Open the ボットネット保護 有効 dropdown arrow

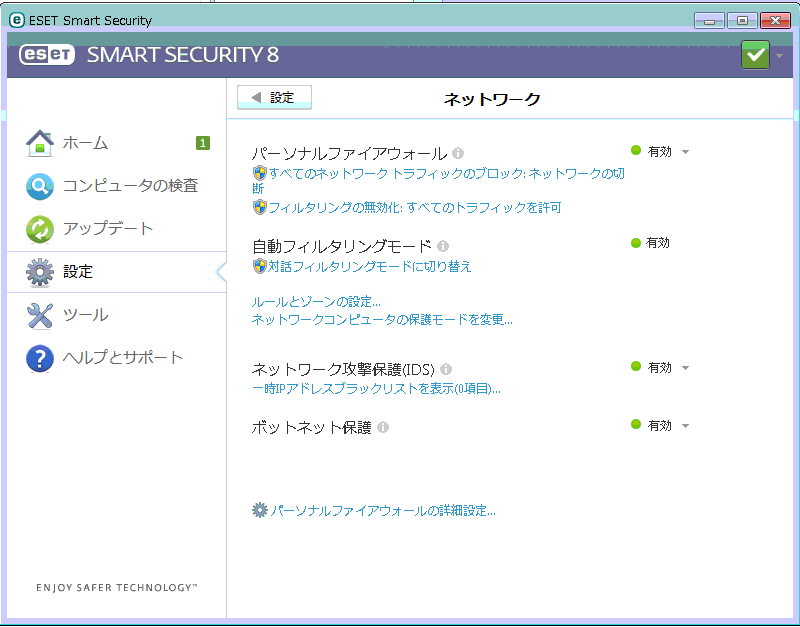[x=686, y=425]
